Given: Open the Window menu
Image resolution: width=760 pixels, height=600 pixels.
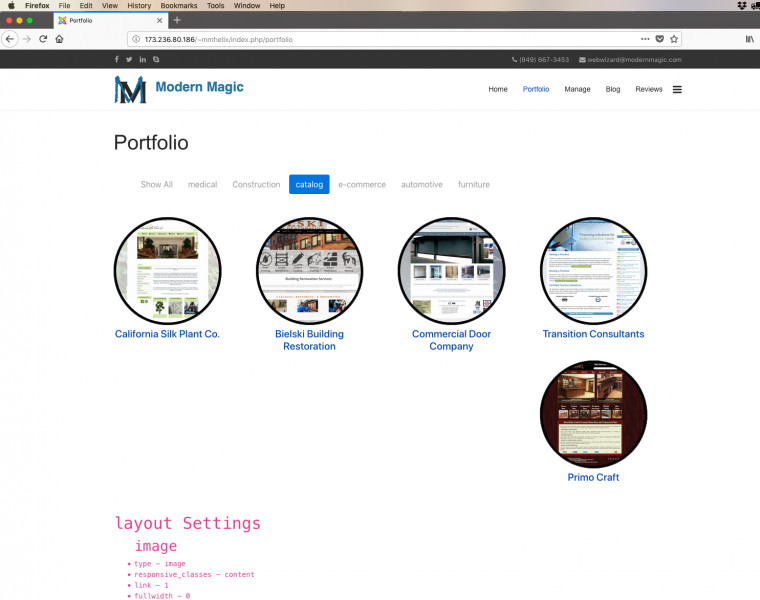Looking at the screenshot, I should (x=247, y=5).
